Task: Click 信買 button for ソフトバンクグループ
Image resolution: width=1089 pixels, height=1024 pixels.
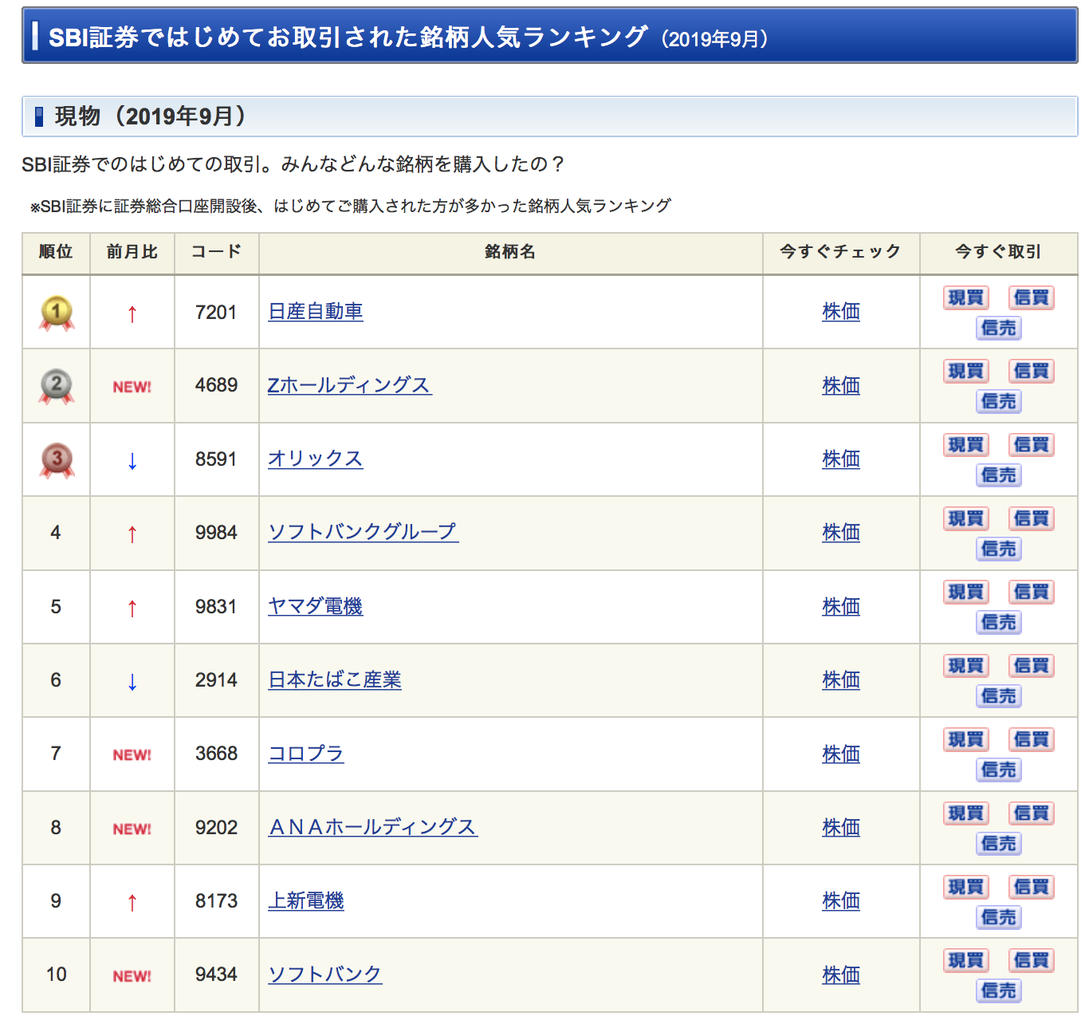Action: pos(1031,518)
